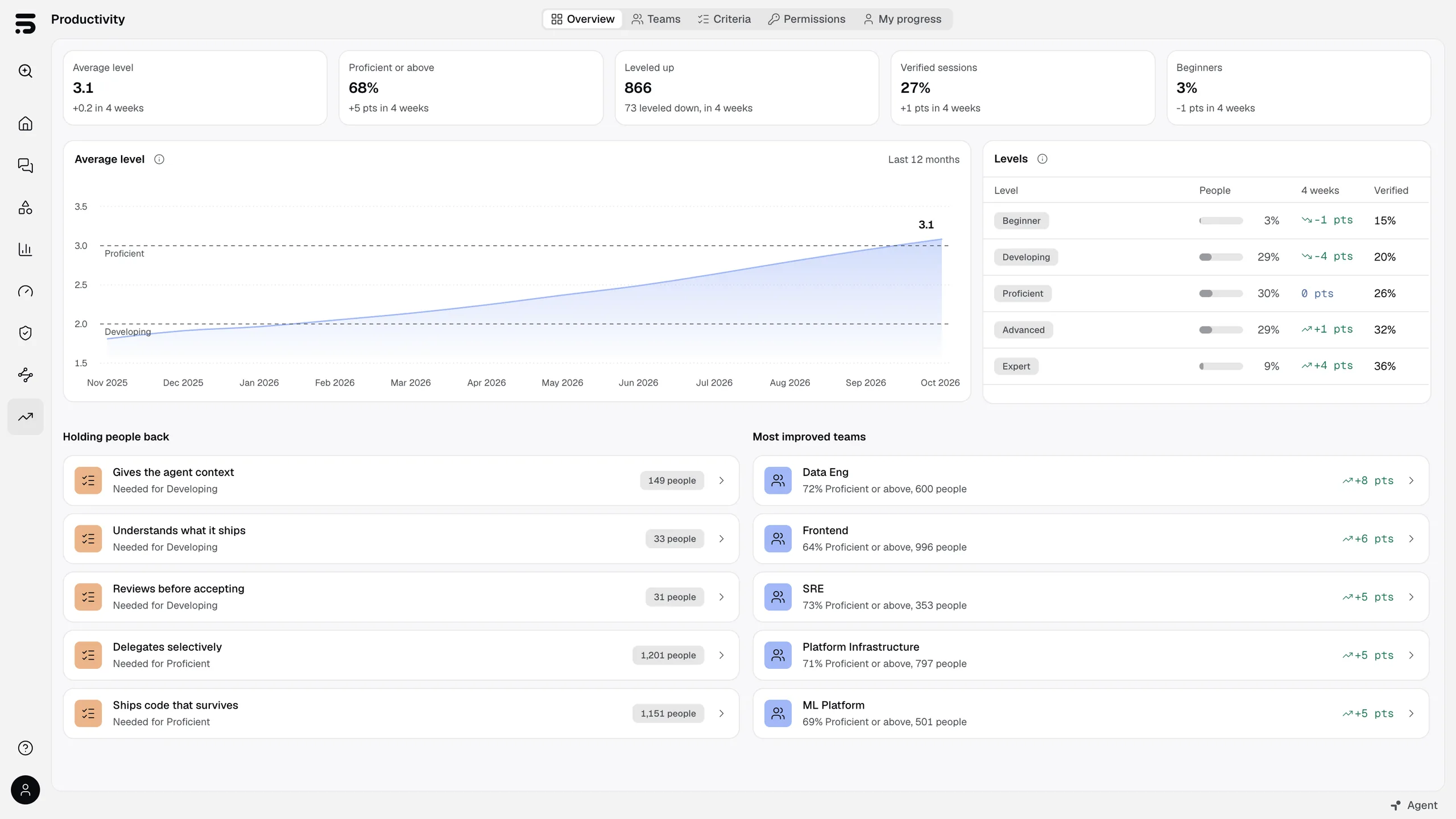
Task: Switch to the Overview tab
Action: coord(582,19)
